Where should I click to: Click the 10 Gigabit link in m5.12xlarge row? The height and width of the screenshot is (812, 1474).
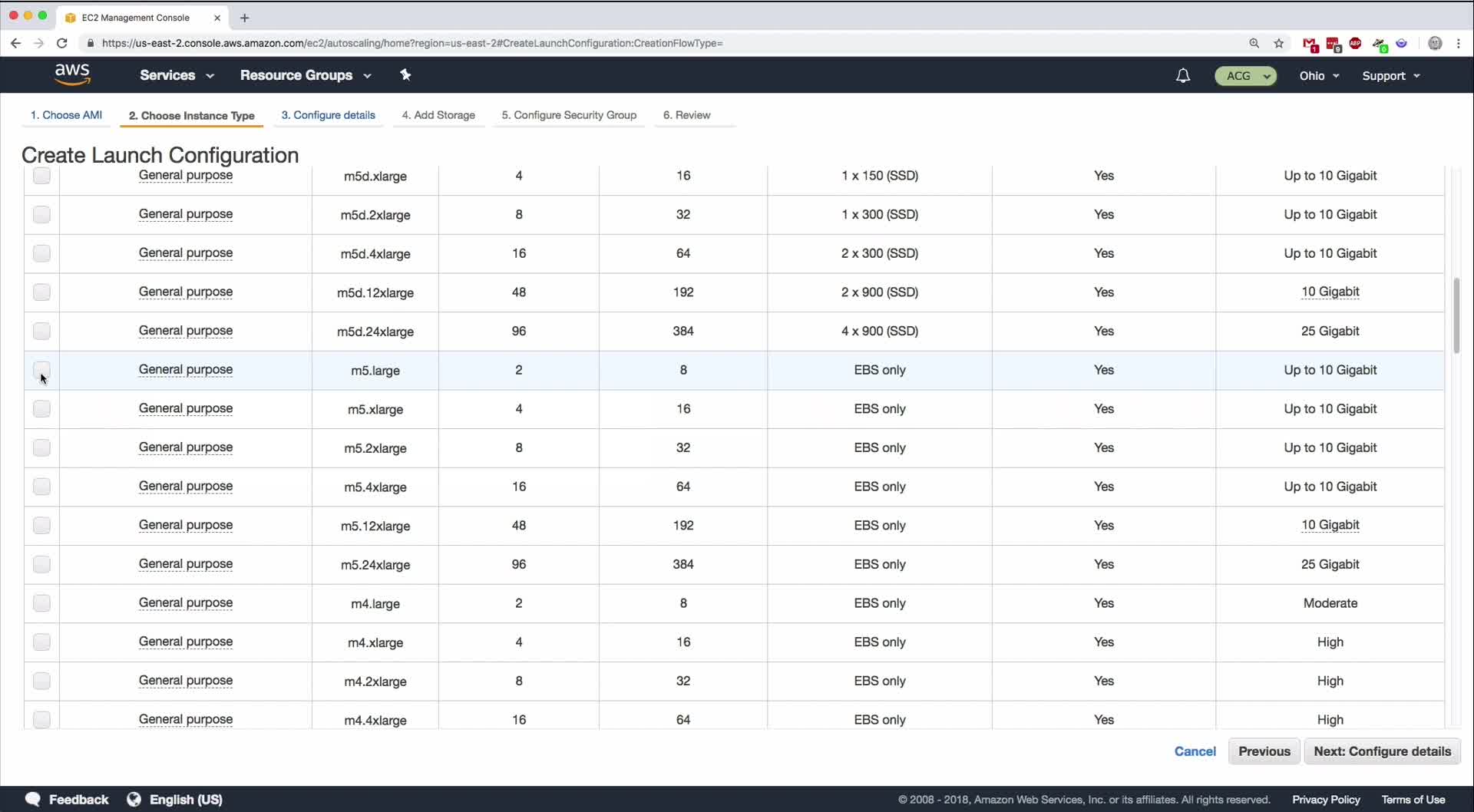click(x=1330, y=525)
